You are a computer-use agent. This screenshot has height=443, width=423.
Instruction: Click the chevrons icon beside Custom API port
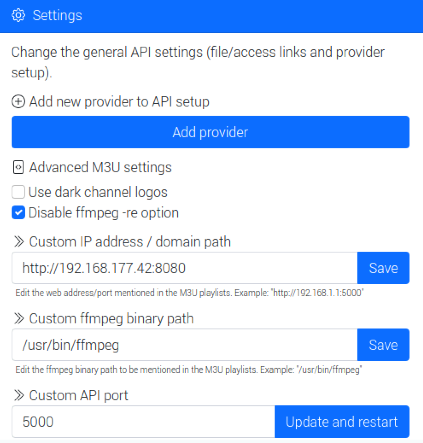click(19, 395)
